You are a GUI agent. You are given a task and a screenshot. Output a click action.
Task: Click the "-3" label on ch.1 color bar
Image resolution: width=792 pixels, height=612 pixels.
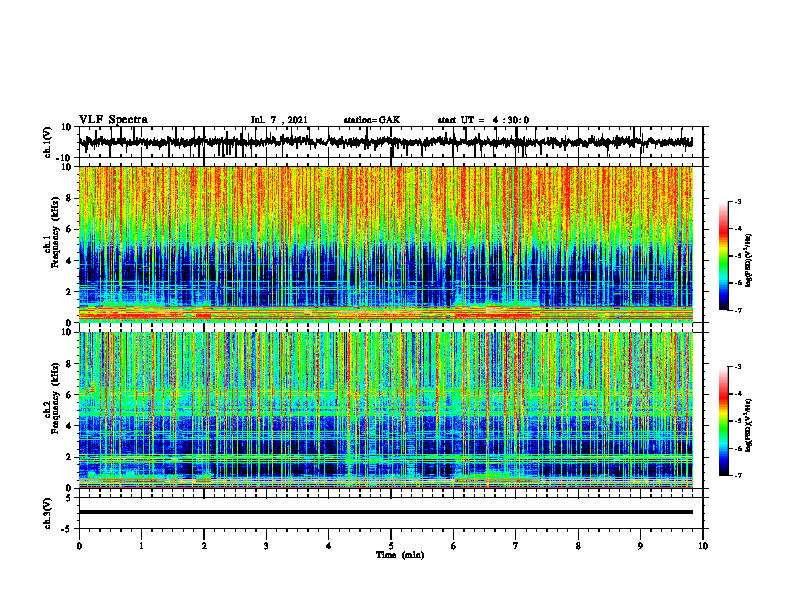pos(738,201)
